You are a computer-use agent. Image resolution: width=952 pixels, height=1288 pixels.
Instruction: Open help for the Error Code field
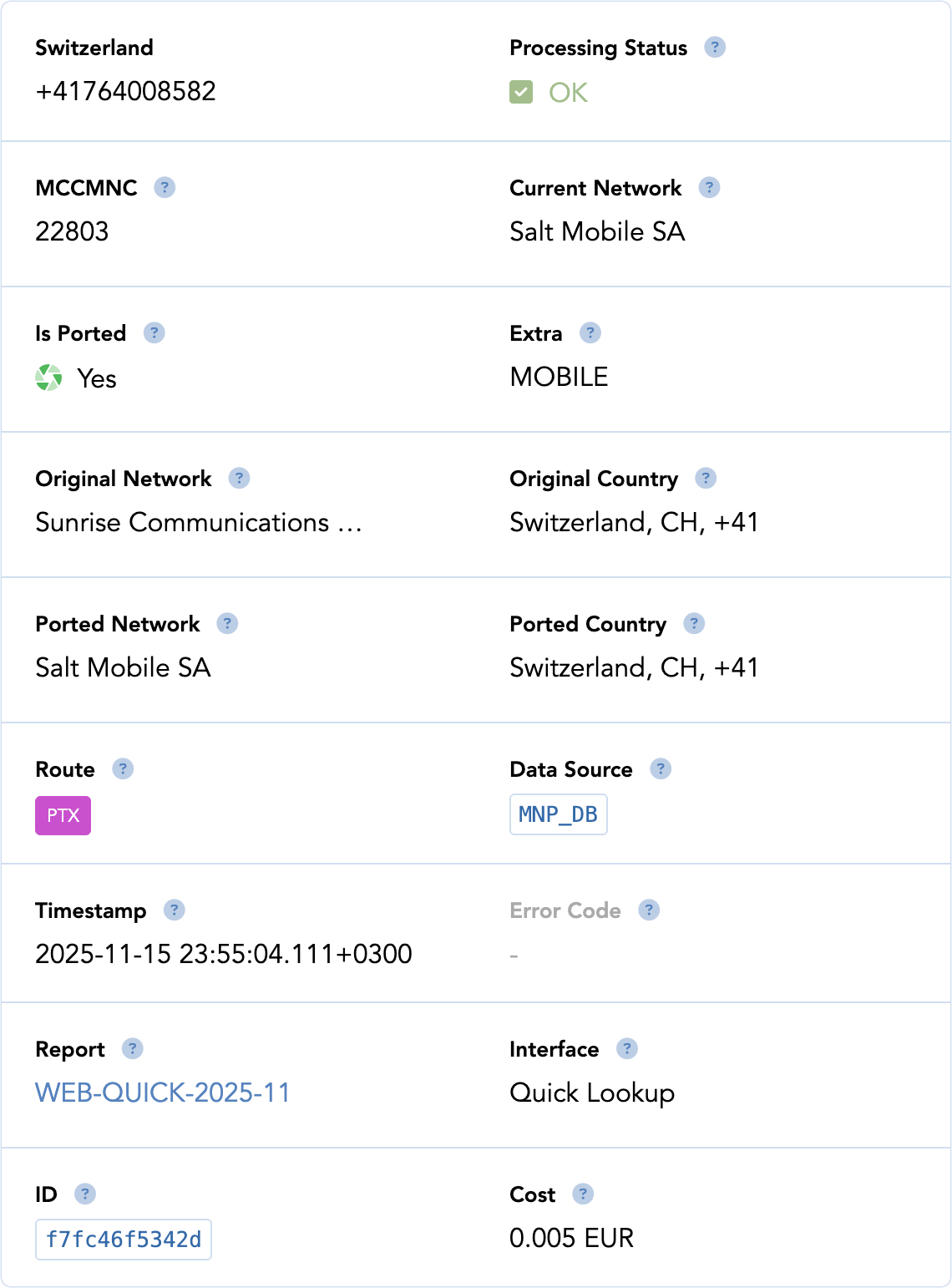(x=649, y=910)
